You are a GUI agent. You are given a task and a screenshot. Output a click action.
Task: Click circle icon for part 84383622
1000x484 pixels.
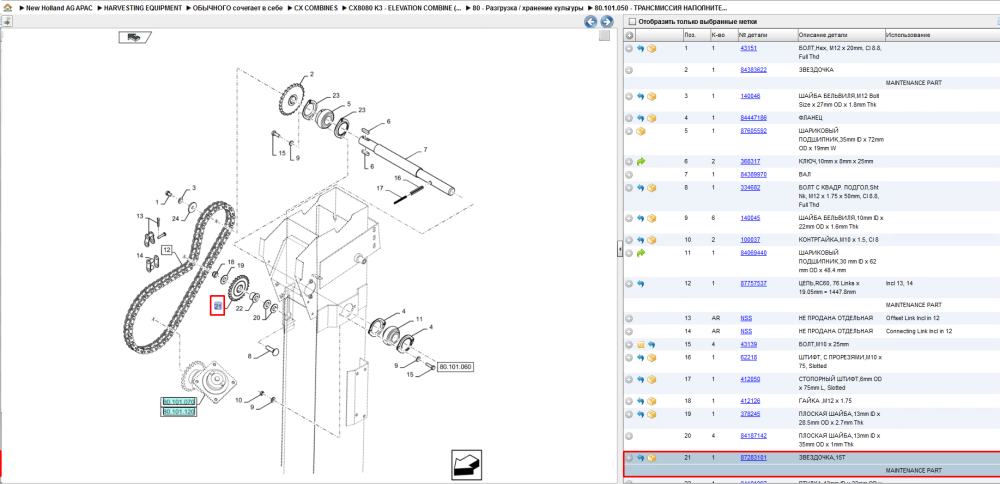[x=629, y=70]
